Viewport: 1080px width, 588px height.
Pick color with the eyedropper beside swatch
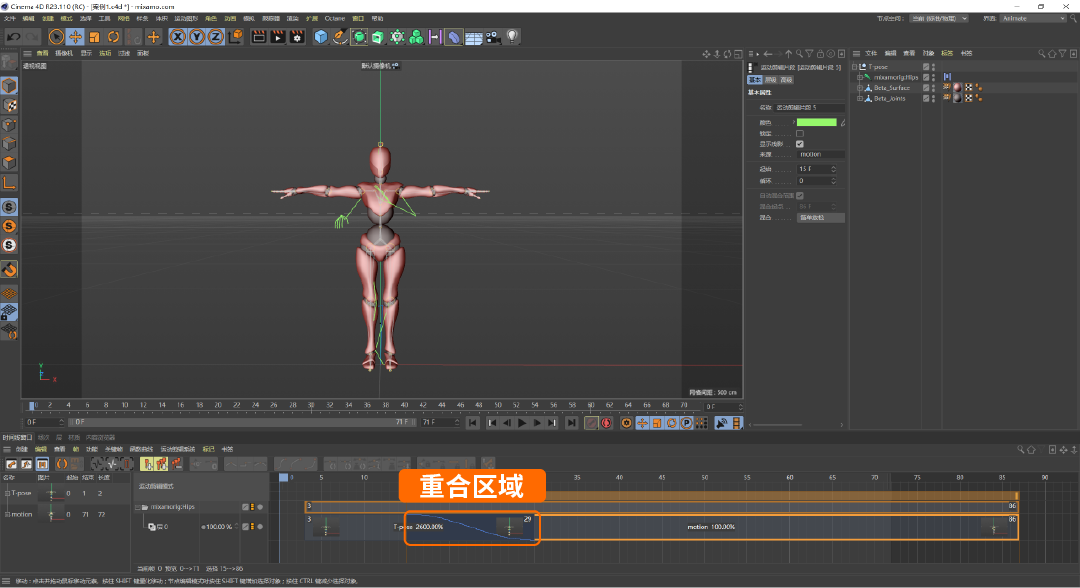coord(842,123)
